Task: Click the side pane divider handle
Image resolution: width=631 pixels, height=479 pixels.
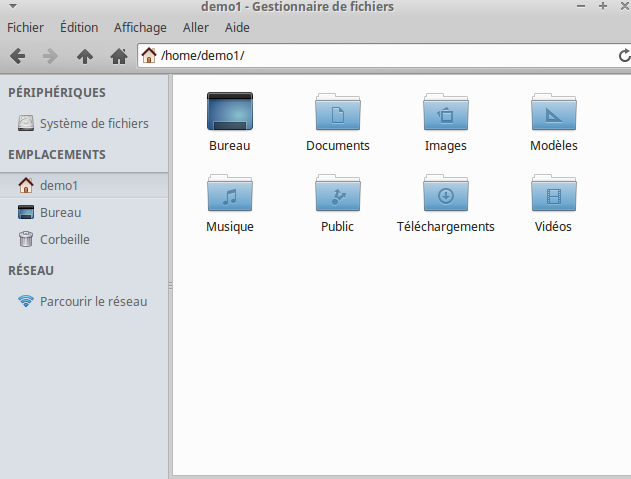Action: [170, 286]
